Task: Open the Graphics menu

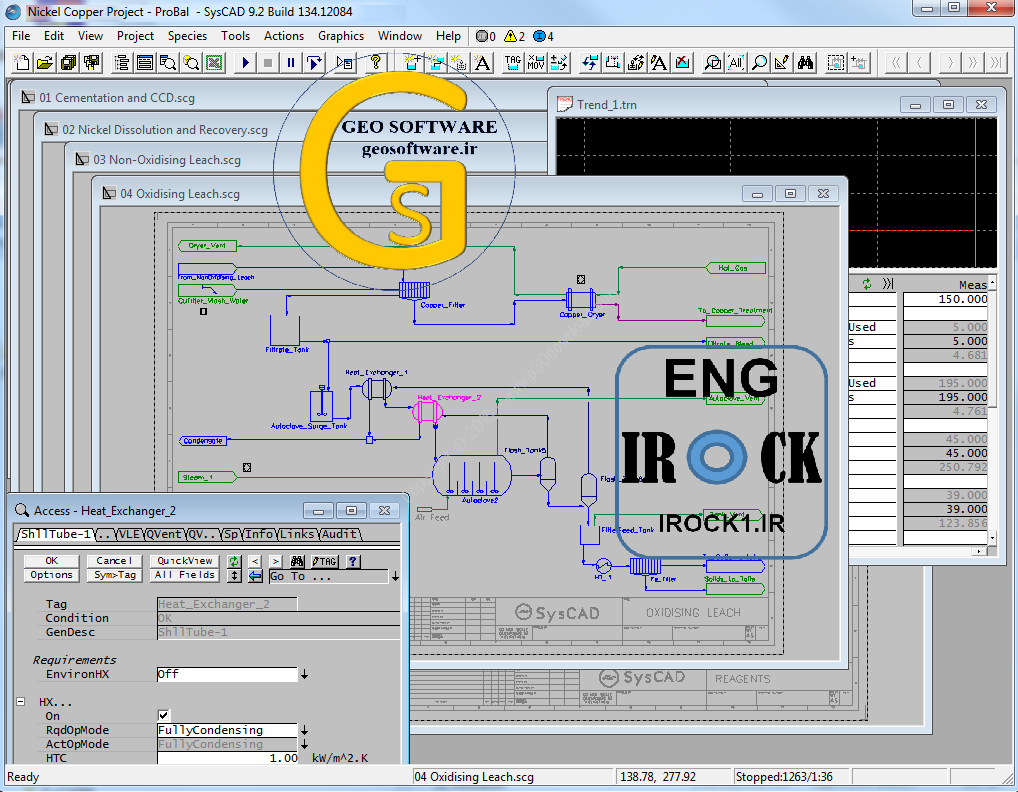Action: click(341, 36)
